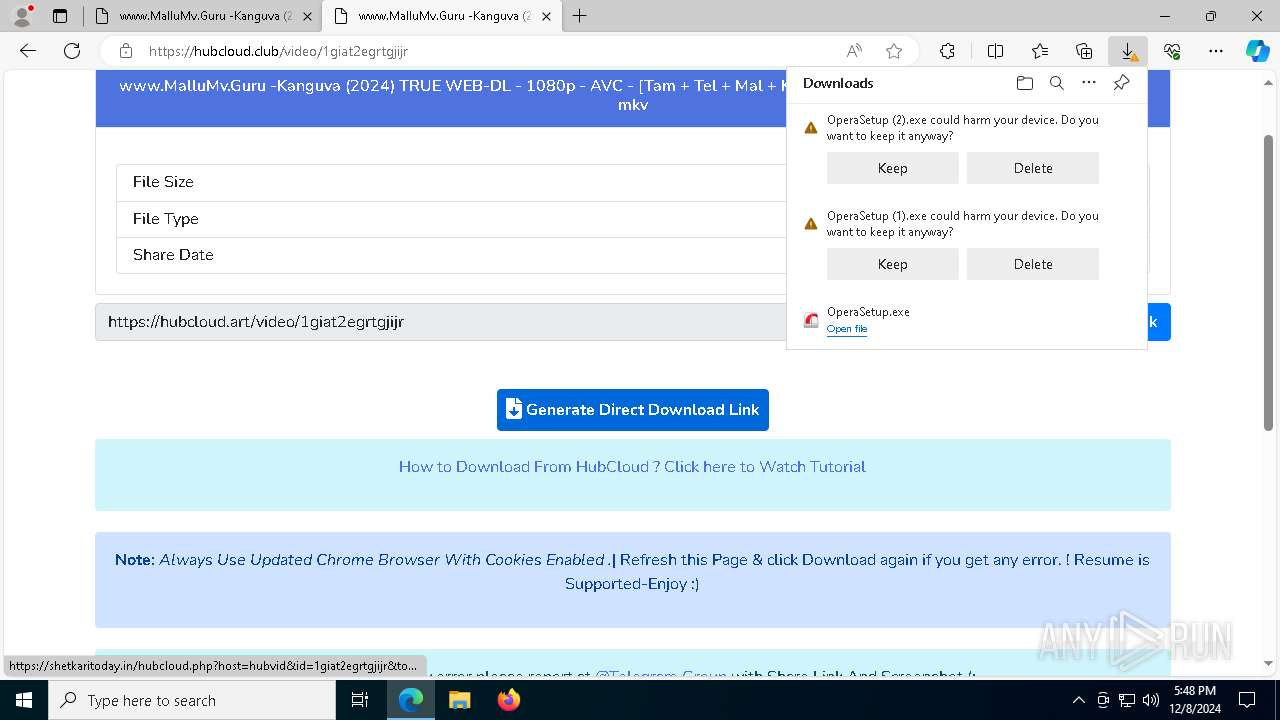Open the volume control in tray
Viewport: 1280px width, 720px height.
(x=1151, y=700)
